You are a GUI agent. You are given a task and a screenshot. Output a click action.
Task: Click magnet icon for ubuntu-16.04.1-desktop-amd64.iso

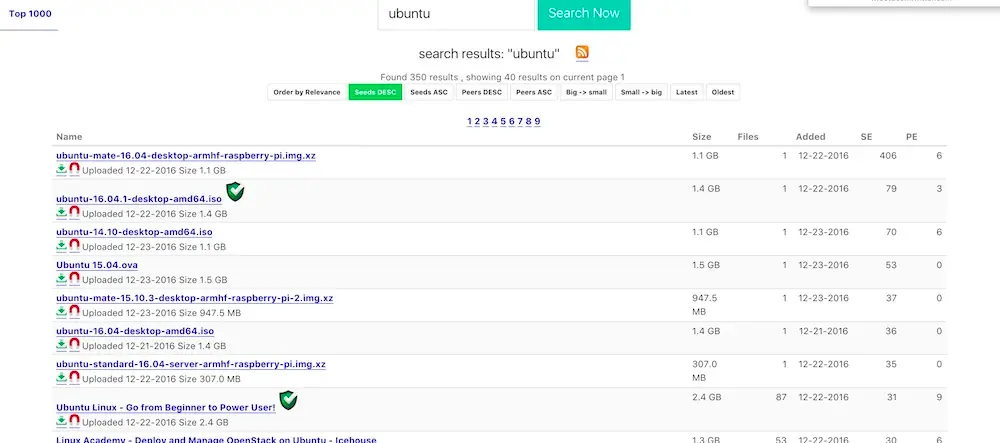coord(75,212)
